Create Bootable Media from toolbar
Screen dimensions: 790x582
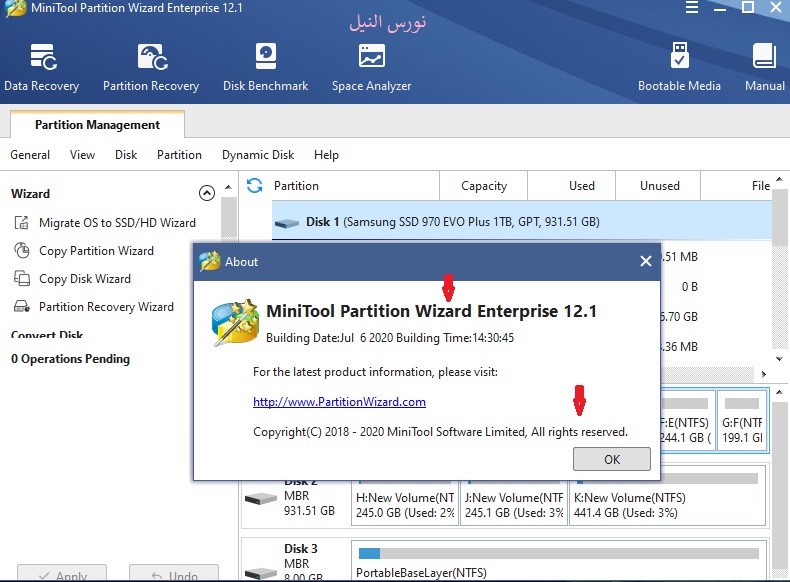tap(679, 67)
